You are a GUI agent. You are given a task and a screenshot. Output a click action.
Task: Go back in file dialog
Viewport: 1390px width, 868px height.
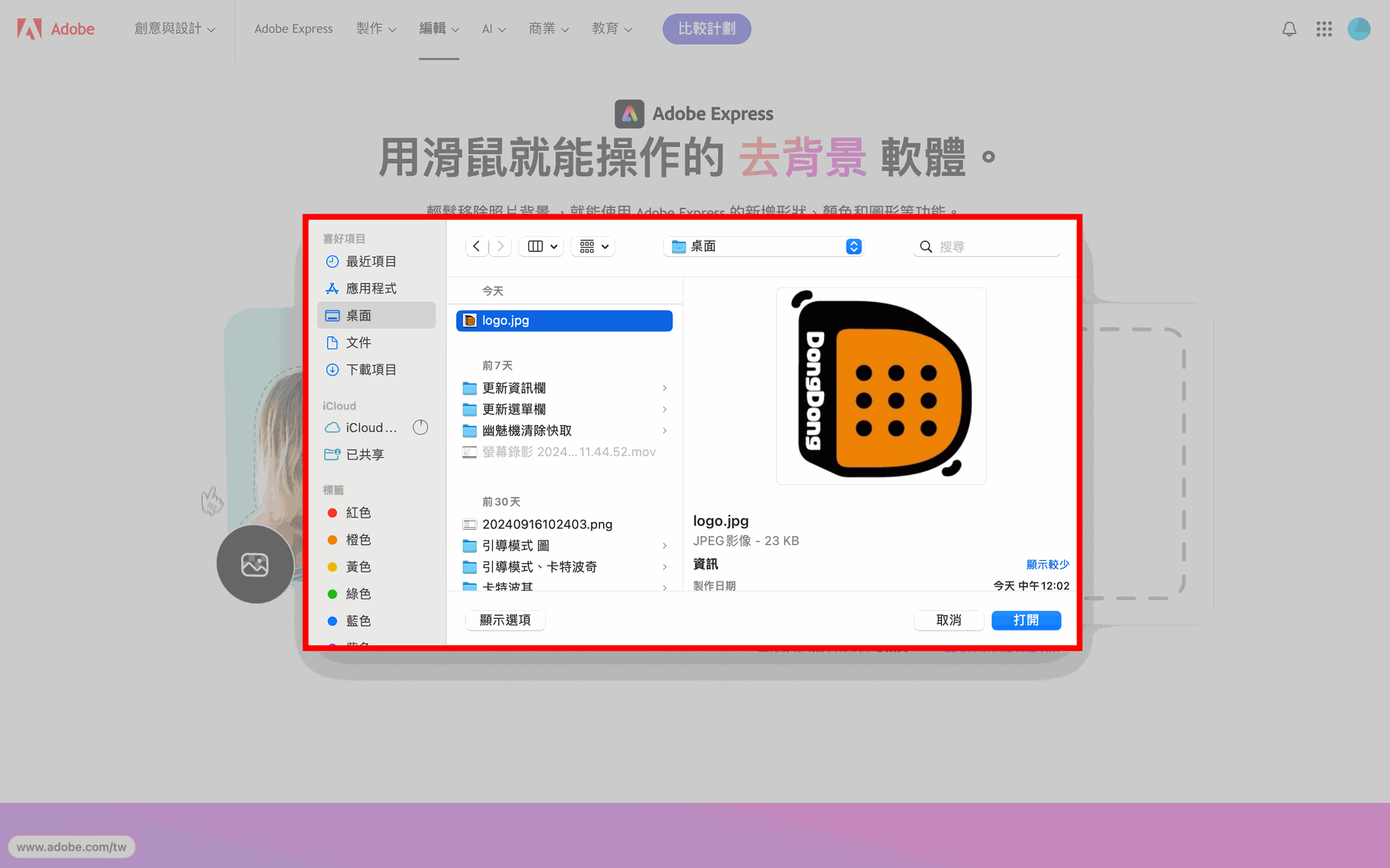click(476, 246)
